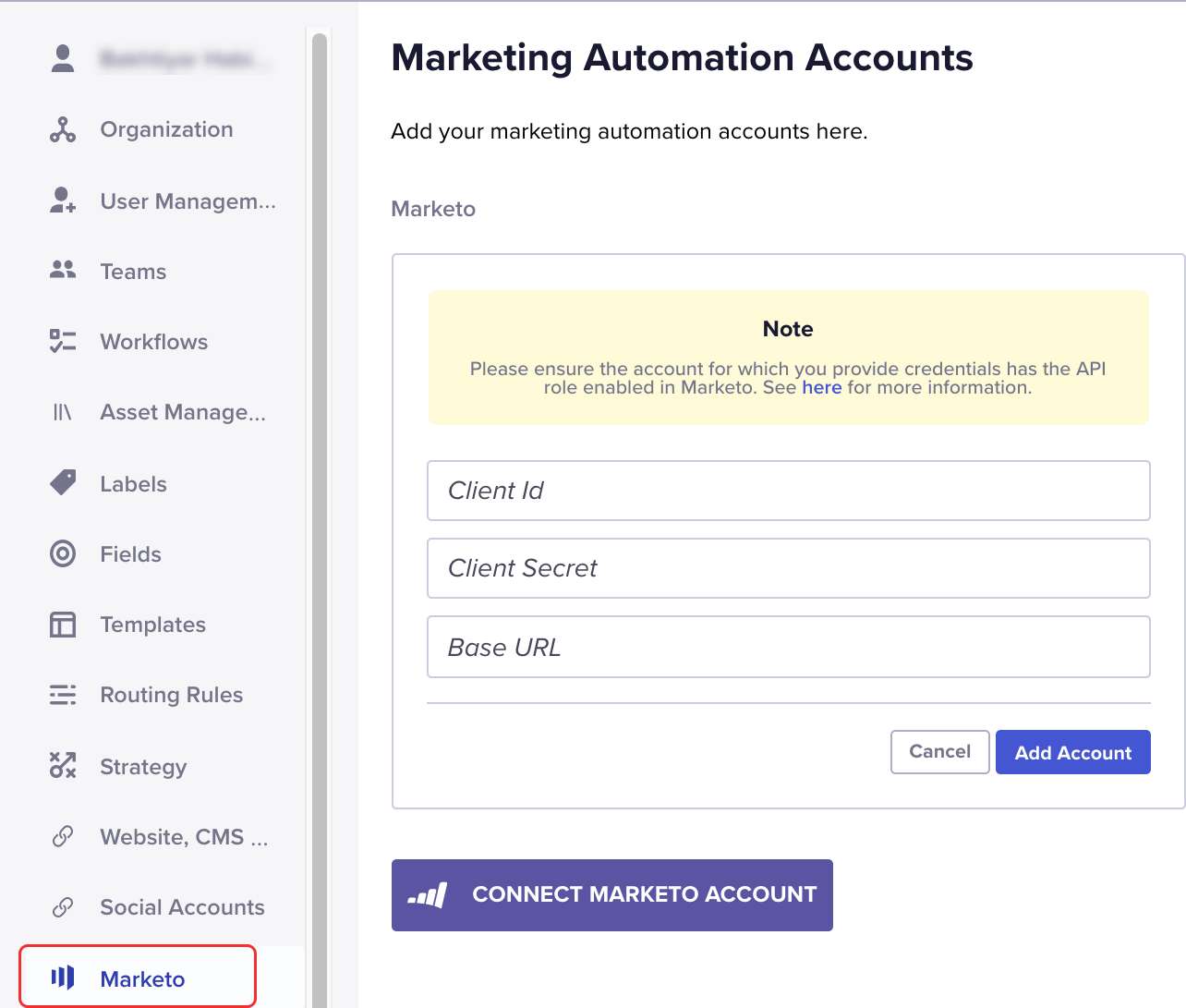This screenshot has width=1186, height=1008.
Task: Open the blurred user name entry
Action: click(185, 59)
